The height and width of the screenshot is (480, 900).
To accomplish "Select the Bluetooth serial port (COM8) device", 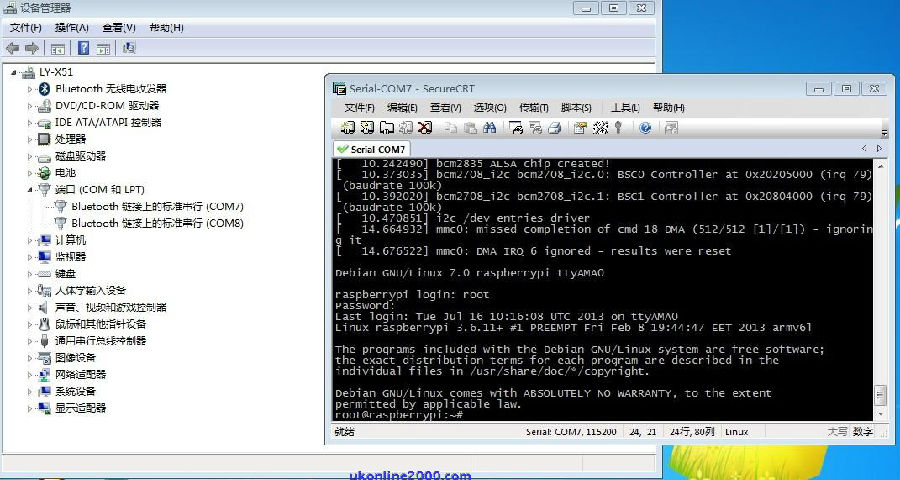I will coord(157,223).
